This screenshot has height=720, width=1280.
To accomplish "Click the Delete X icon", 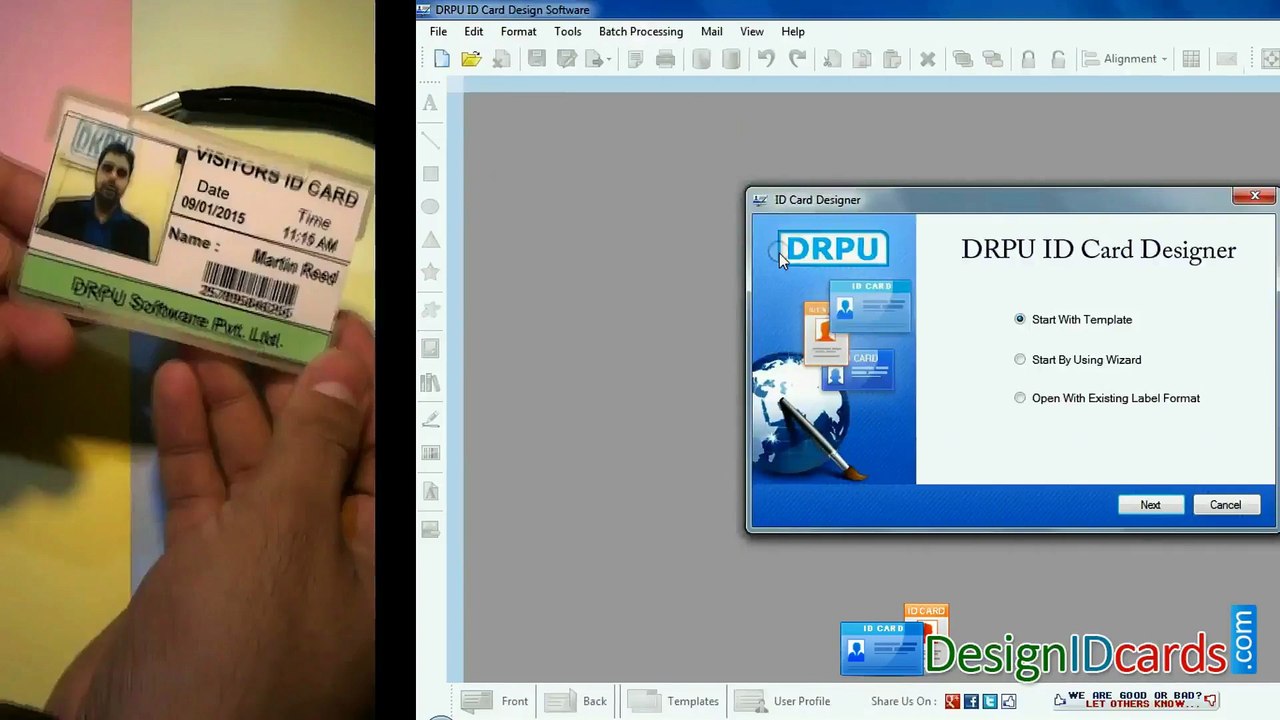I will pyautogui.click(x=928, y=59).
